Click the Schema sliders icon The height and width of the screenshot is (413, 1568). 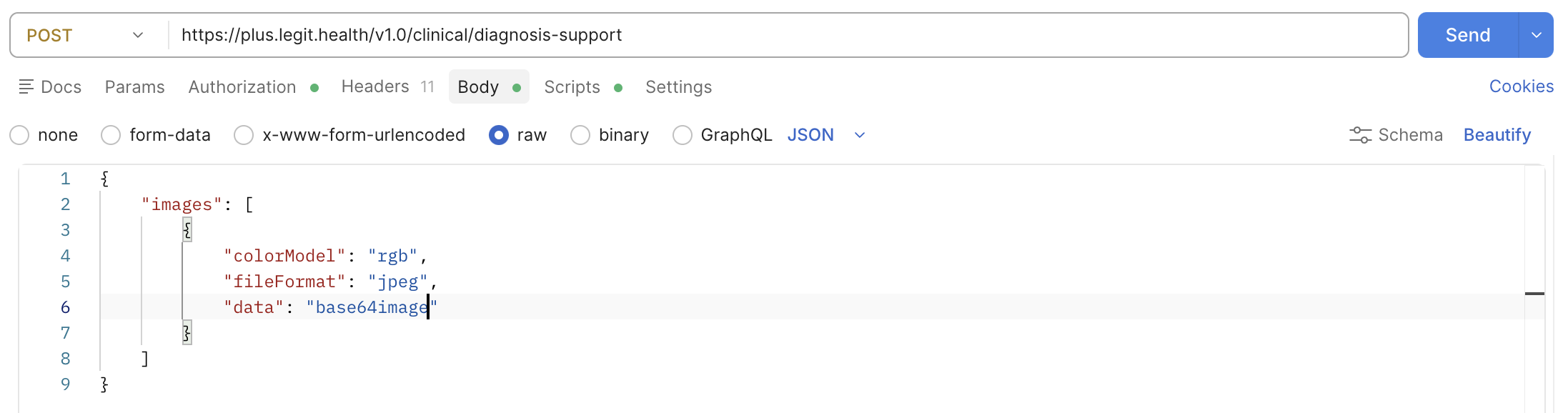tap(1359, 135)
